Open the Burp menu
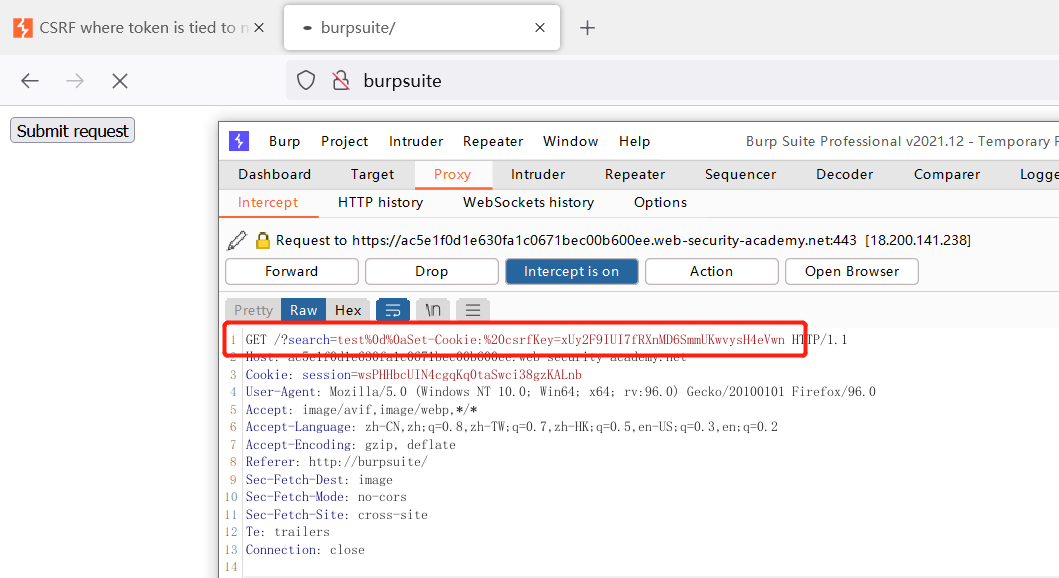Screen dimensions: 1059x578 pyautogui.click(x=284, y=141)
